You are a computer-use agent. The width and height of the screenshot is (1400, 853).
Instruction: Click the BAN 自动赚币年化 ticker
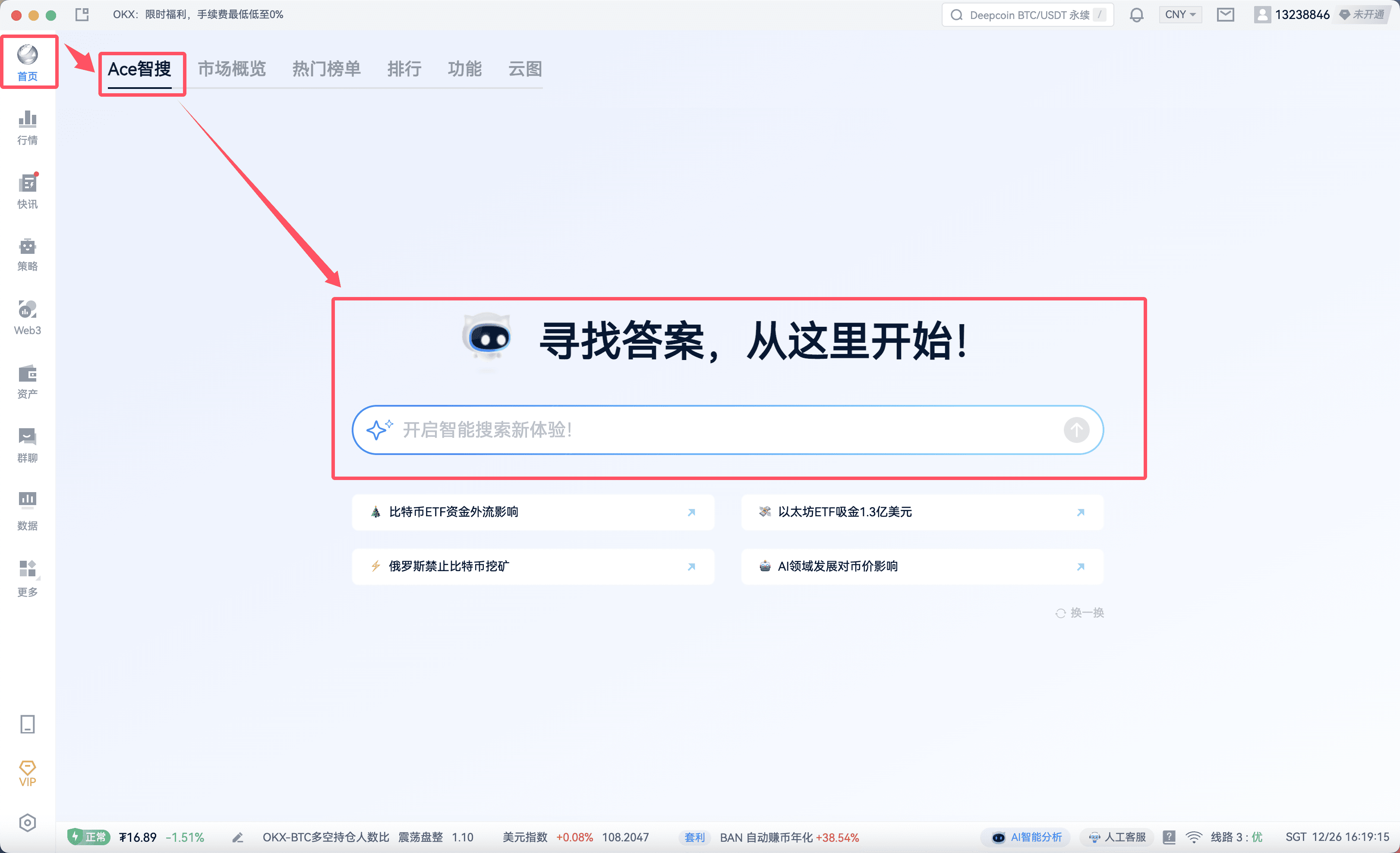pyautogui.click(x=789, y=837)
